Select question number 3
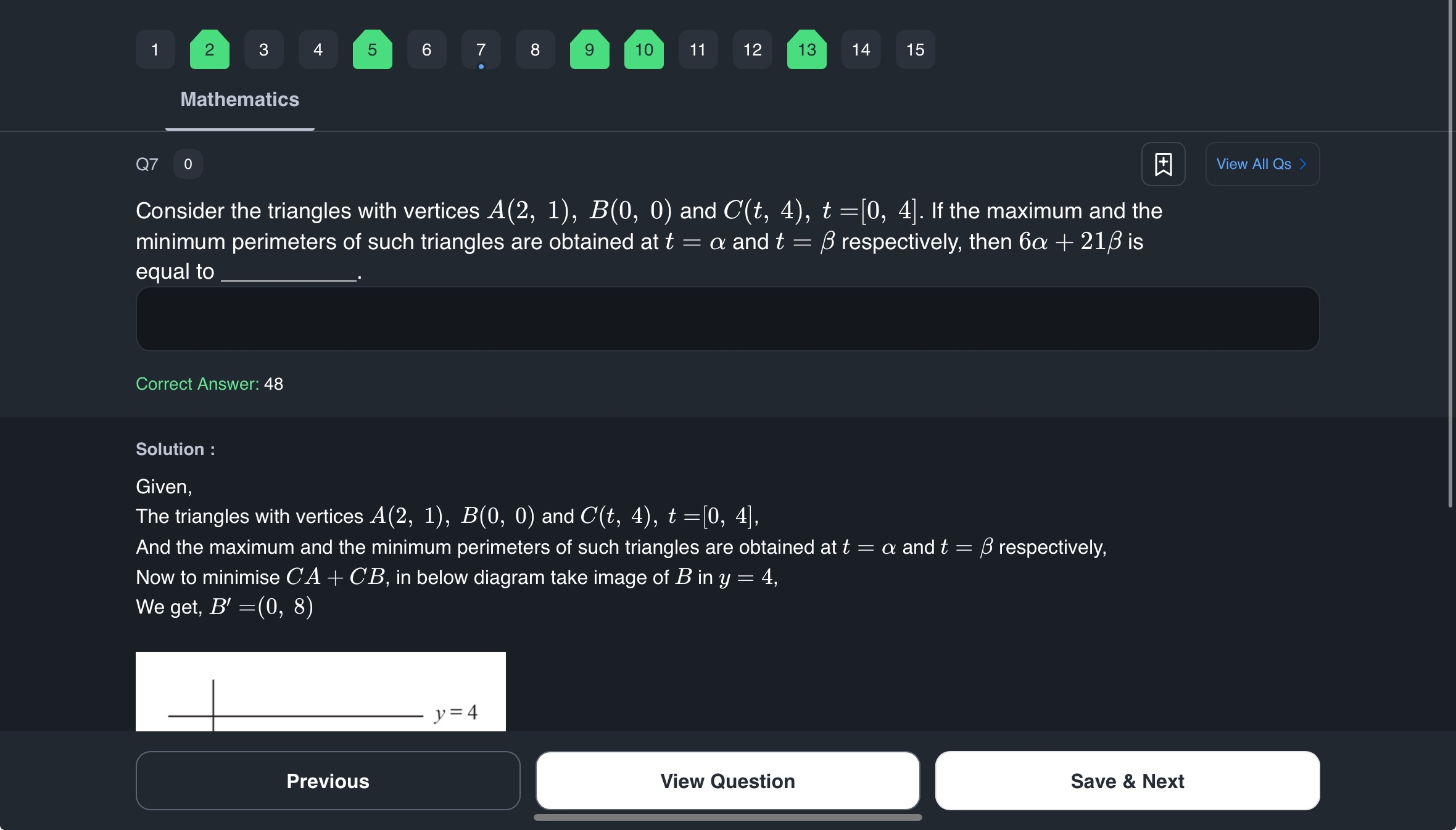 (x=263, y=49)
